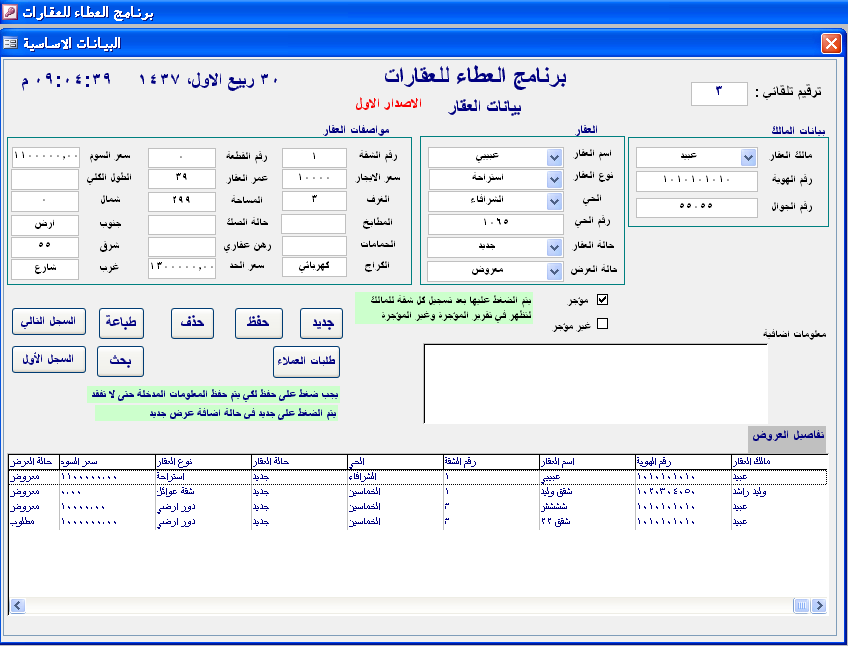Open search with the بحث button
Viewport: 848px width, 646px height.
120,361
